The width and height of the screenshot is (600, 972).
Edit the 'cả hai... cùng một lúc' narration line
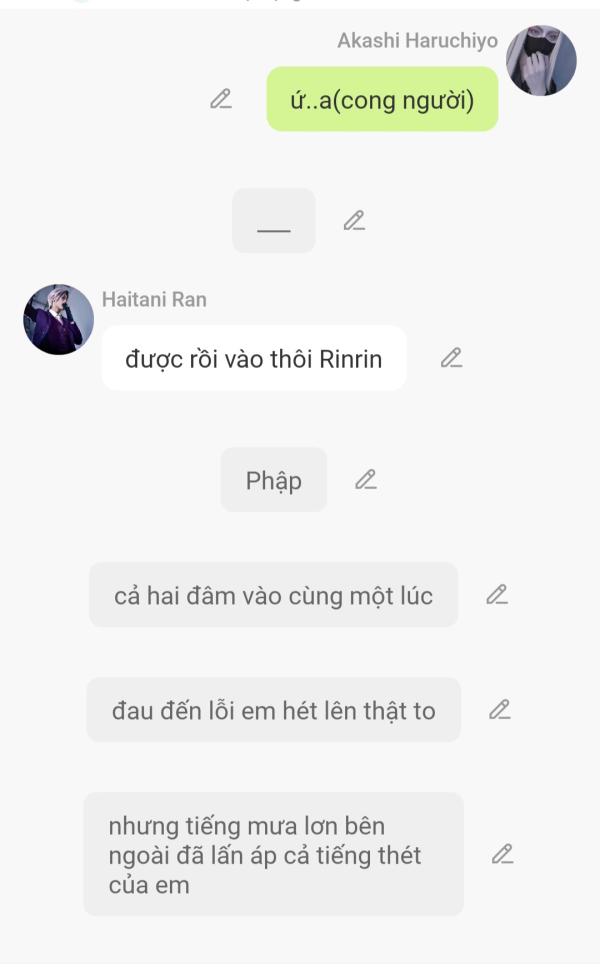coord(497,594)
